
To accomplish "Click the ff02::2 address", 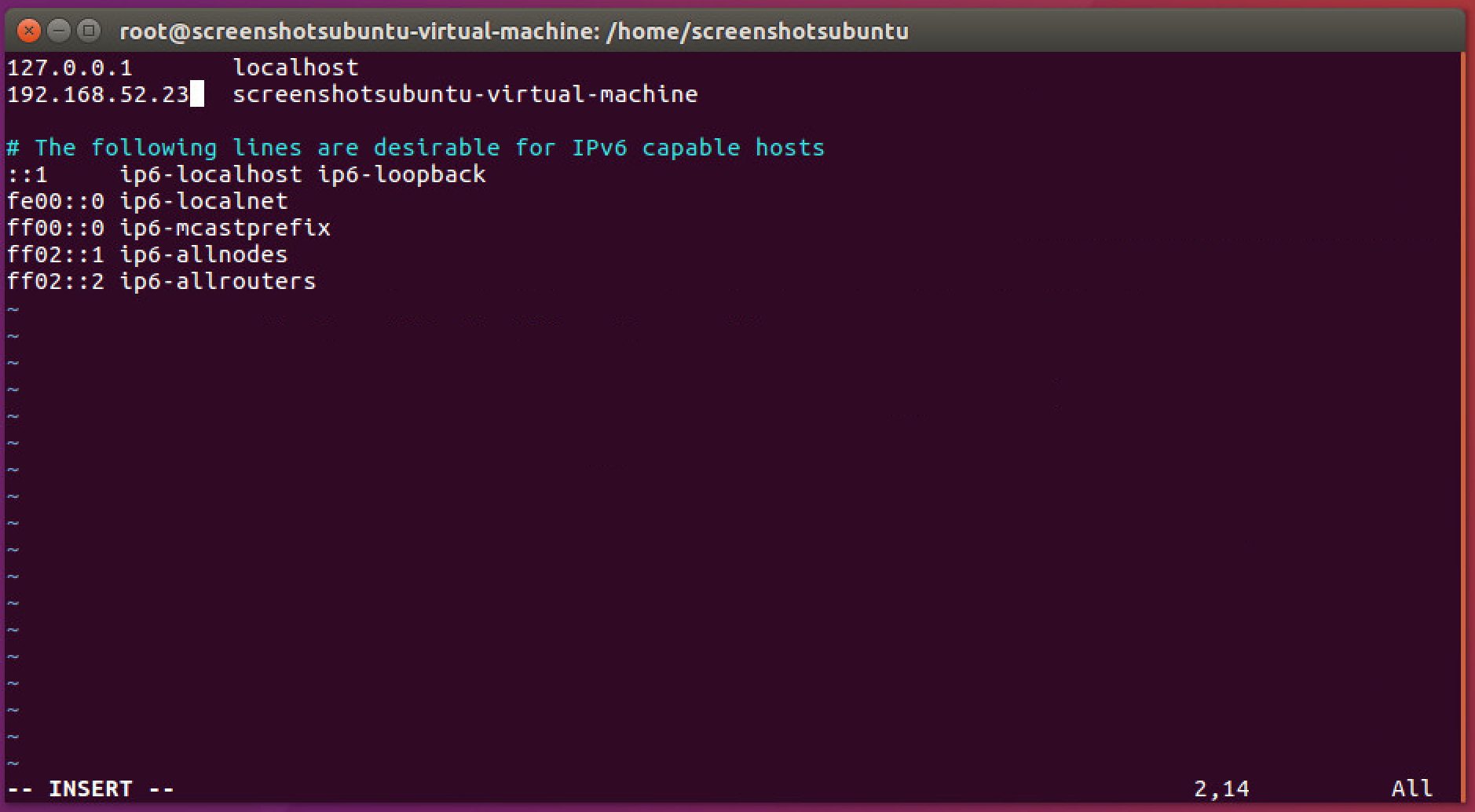I will click(x=55, y=281).
